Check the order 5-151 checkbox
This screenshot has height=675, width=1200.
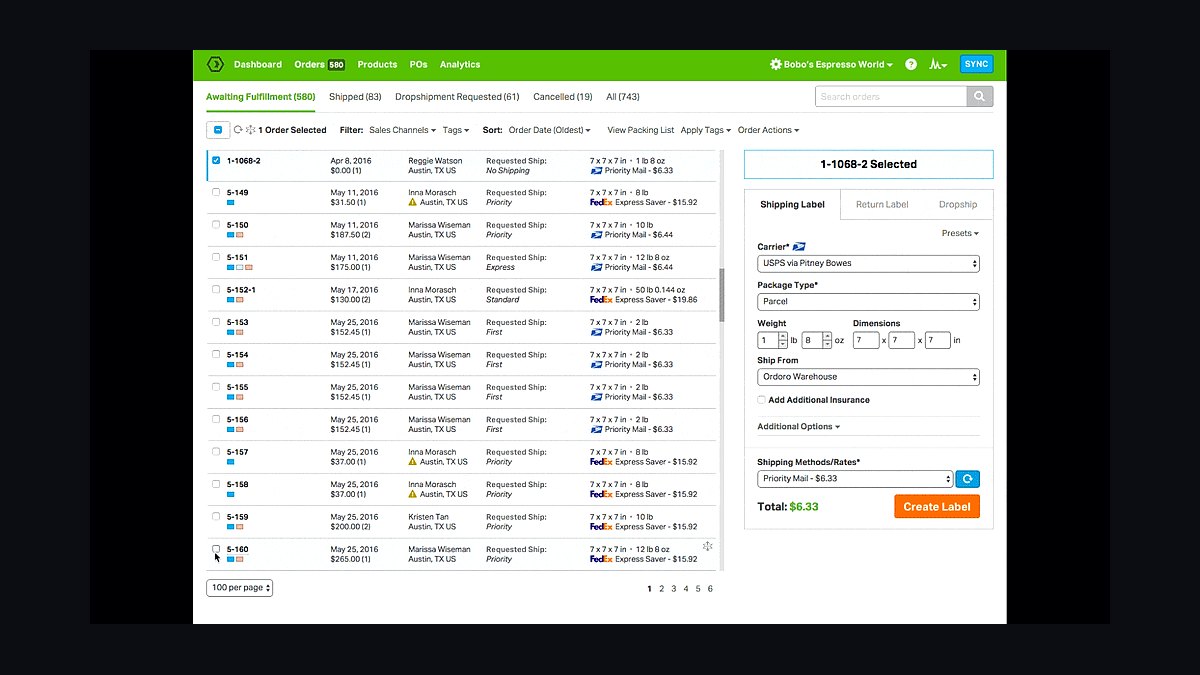click(216, 257)
